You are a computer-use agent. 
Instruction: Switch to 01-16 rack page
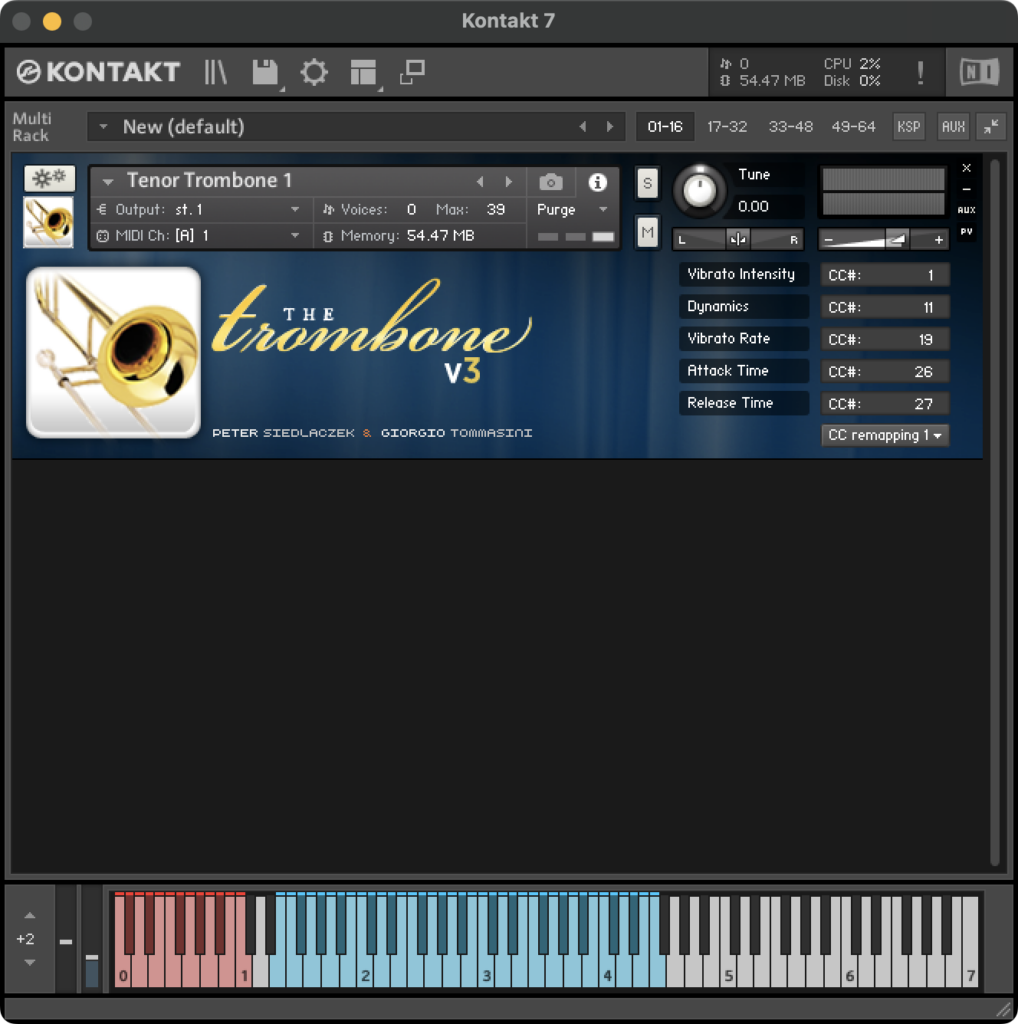[665, 126]
